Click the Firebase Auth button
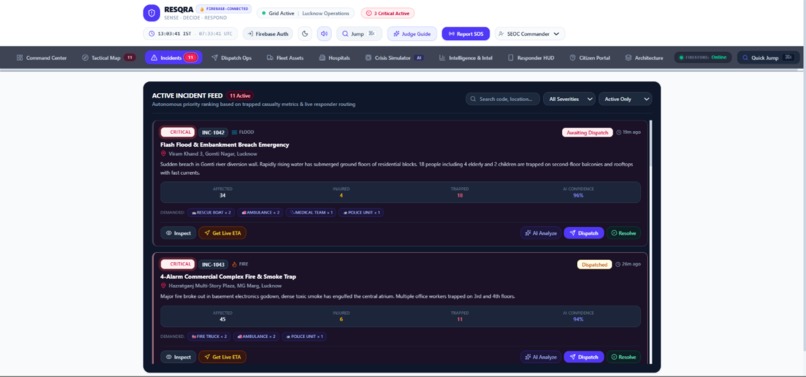The image size is (806, 377). (x=268, y=34)
